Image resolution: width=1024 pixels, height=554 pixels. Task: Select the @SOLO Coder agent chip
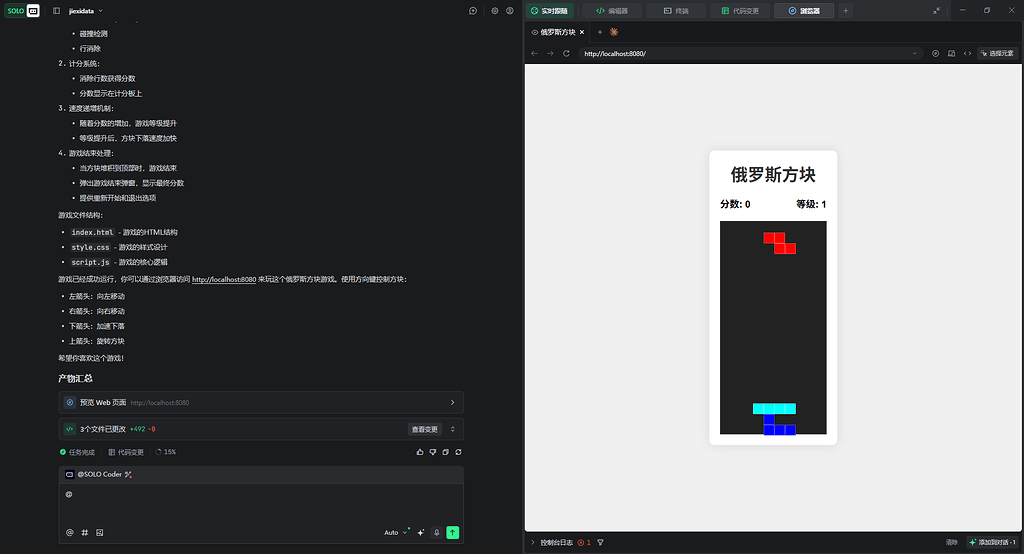[94, 474]
